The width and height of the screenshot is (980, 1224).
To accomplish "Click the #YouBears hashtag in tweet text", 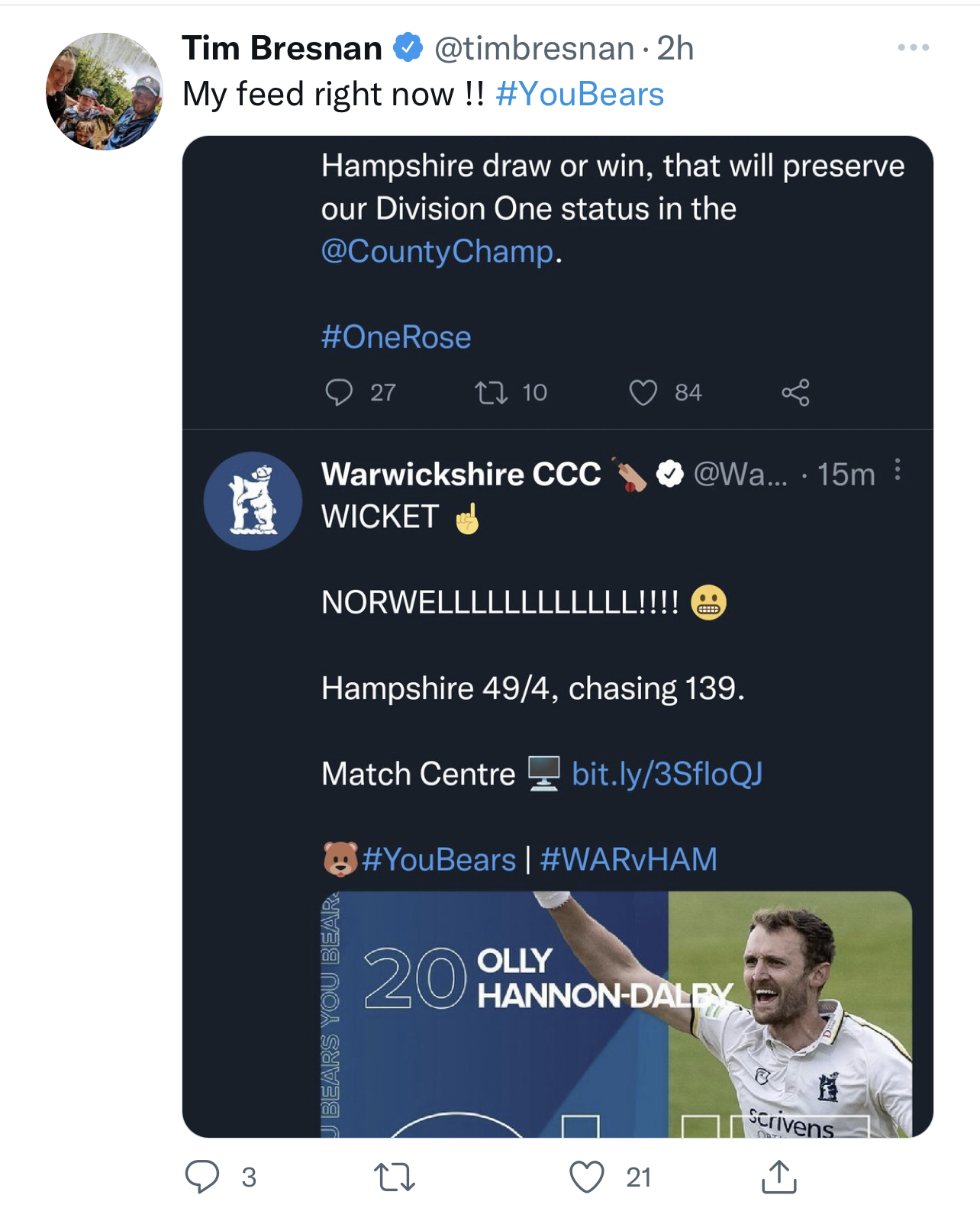I will 579,95.
